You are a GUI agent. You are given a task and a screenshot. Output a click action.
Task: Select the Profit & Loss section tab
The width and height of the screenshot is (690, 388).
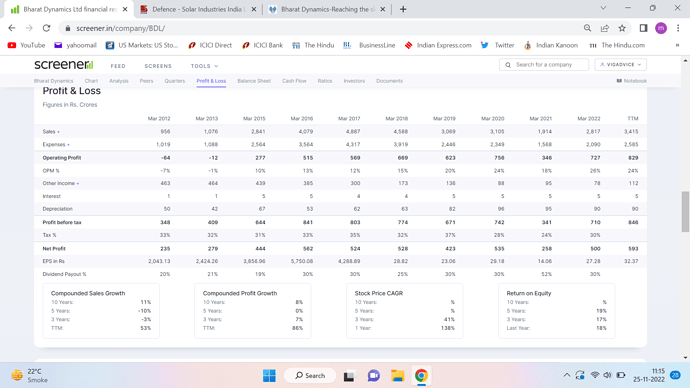click(x=211, y=81)
